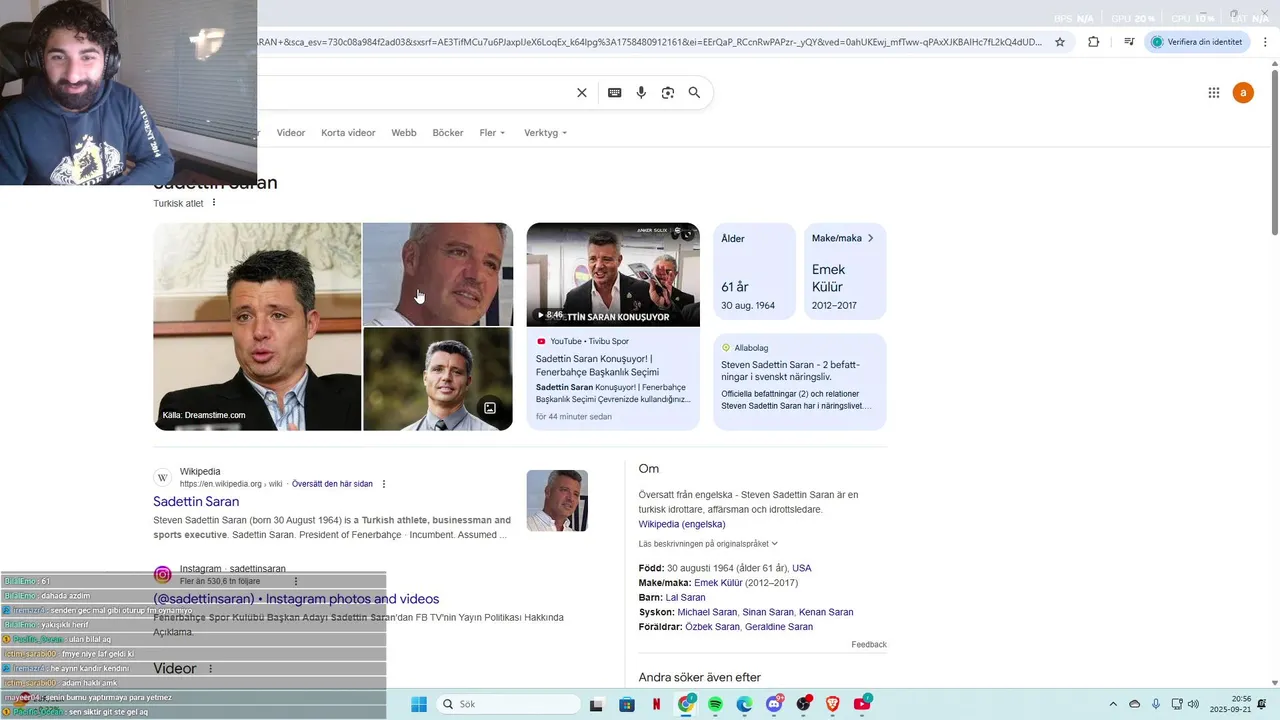This screenshot has height=720, width=1280.
Task: Start voice search with the microphone icon
Action: coord(642,93)
